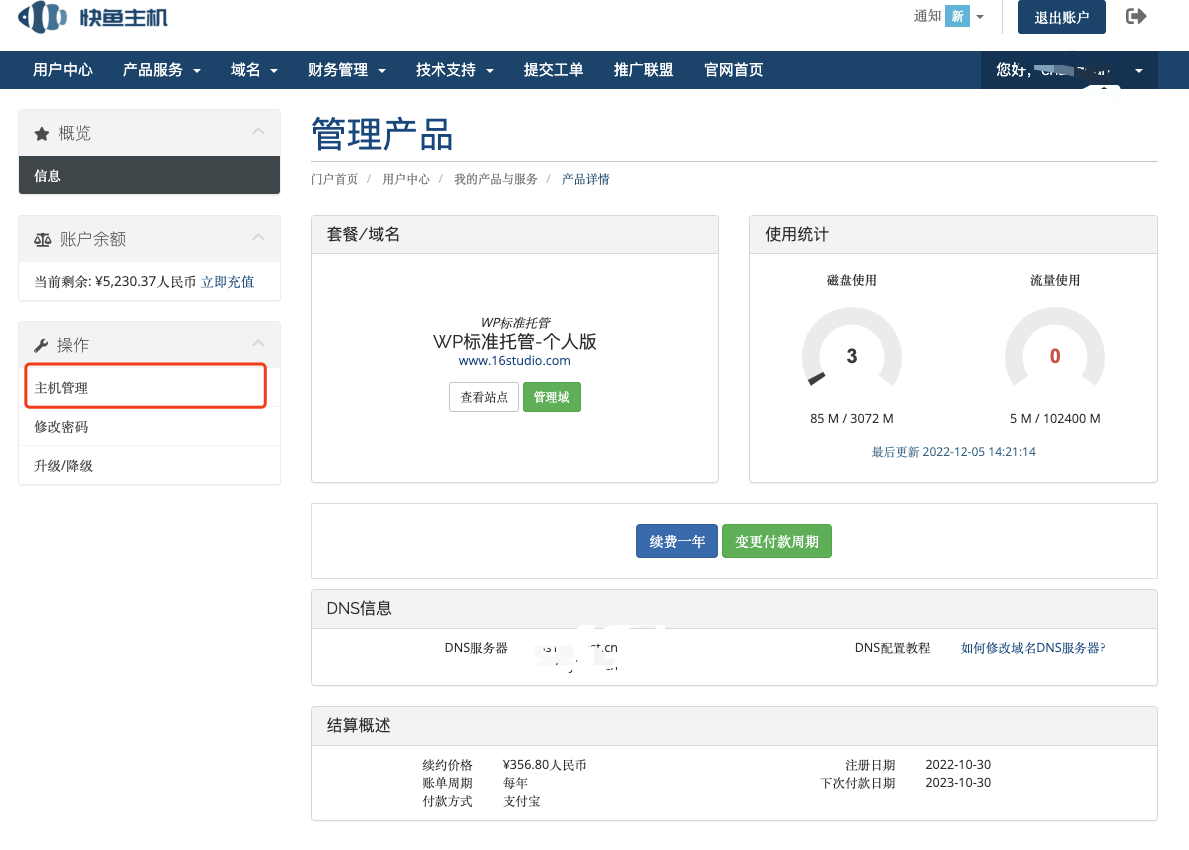Click the 快鱼主机 logo
This screenshot has width=1189, height=850.
pos(94,17)
